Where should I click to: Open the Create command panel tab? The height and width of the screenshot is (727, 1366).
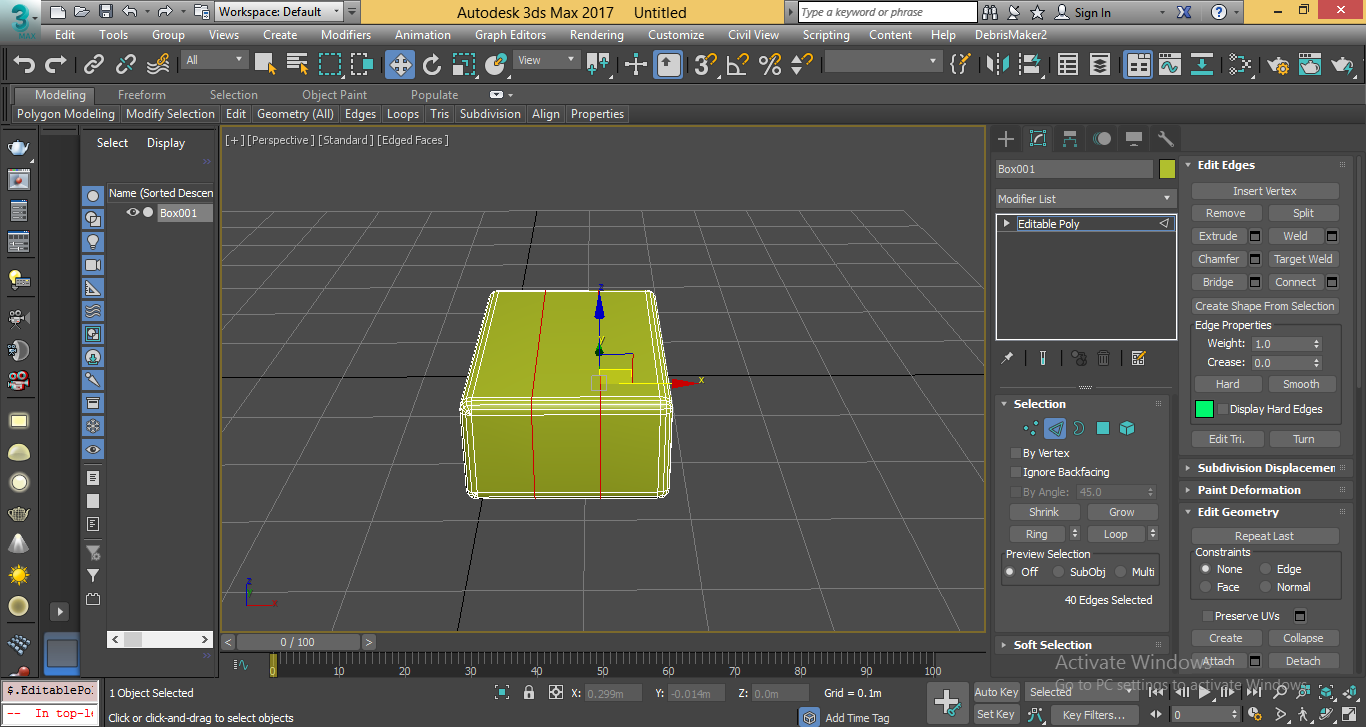pos(1006,139)
